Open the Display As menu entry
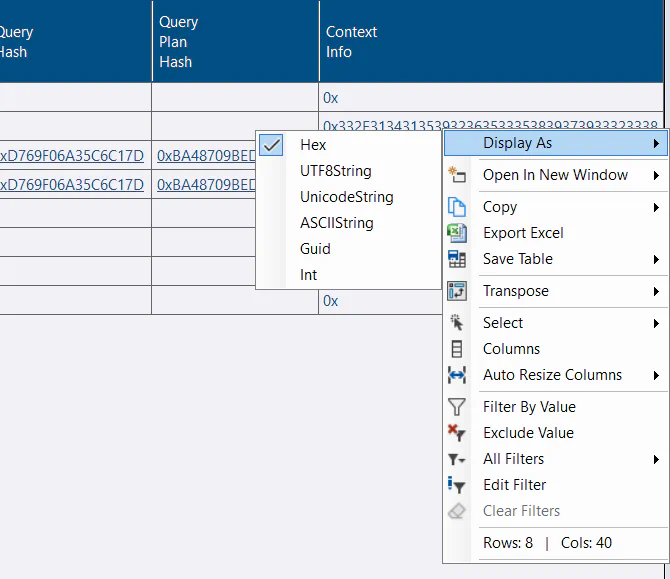This screenshot has width=670, height=579. point(555,143)
